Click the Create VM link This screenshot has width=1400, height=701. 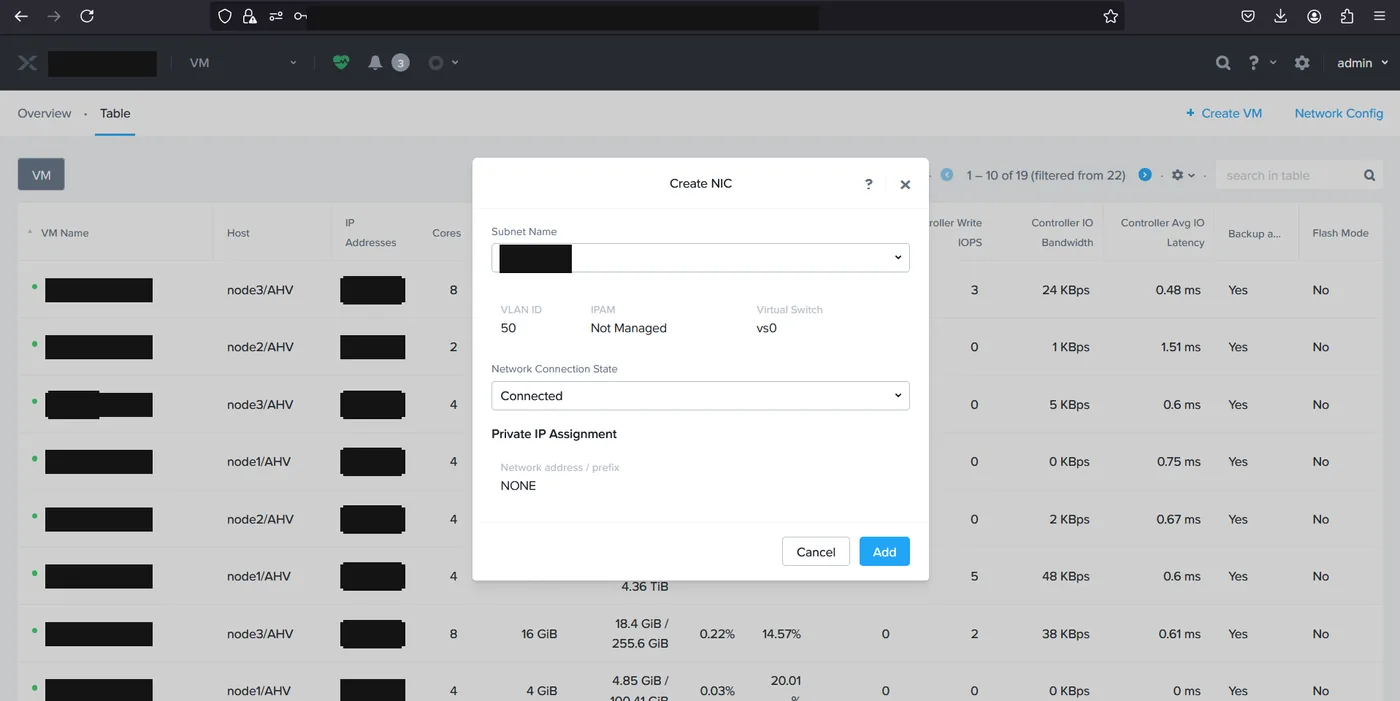click(x=1224, y=113)
